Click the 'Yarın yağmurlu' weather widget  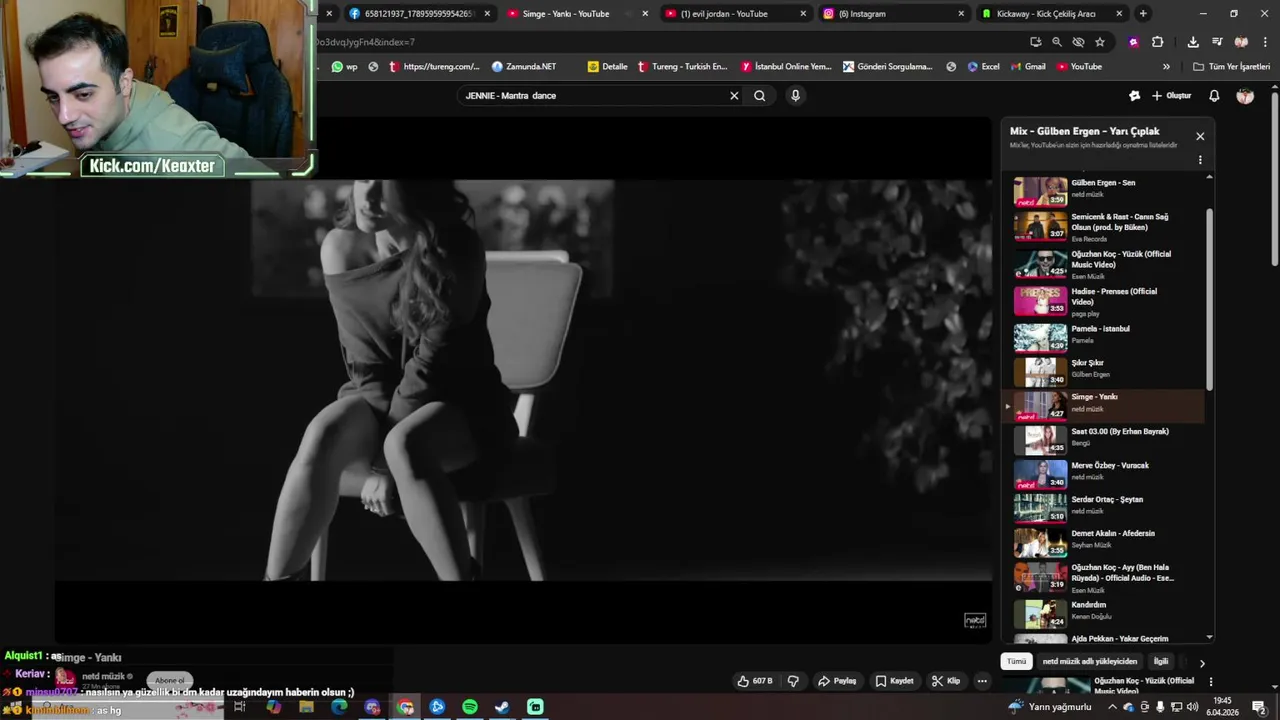[x=1051, y=707]
